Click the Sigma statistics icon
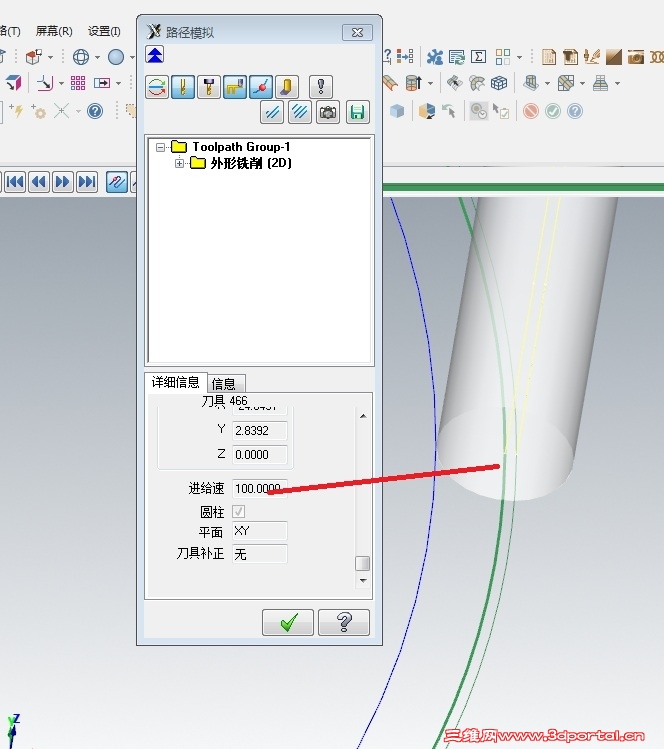664x749 pixels. [x=478, y=57]
